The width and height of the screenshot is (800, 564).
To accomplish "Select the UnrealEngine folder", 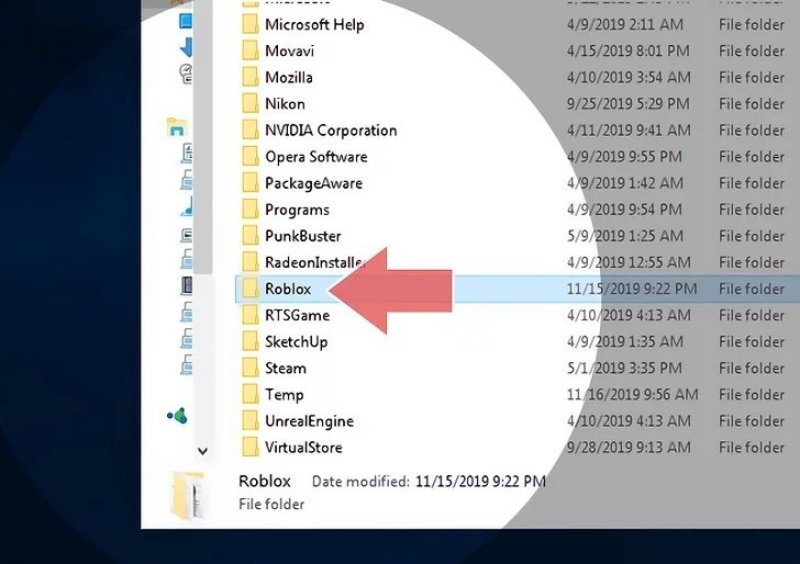I will [308, 421].
